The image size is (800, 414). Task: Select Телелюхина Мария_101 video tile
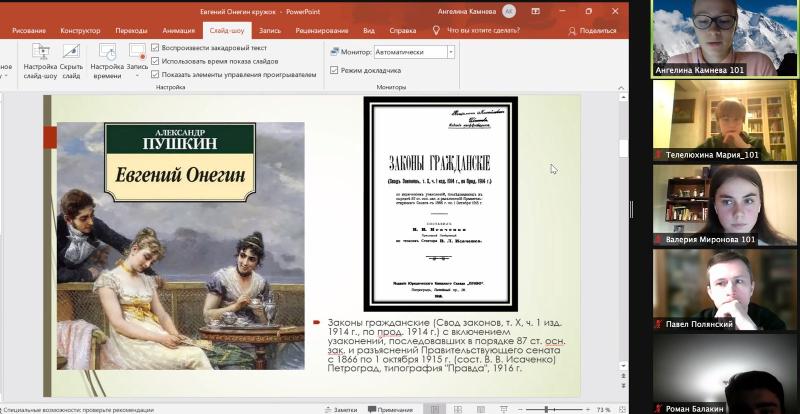pos(724,121)
